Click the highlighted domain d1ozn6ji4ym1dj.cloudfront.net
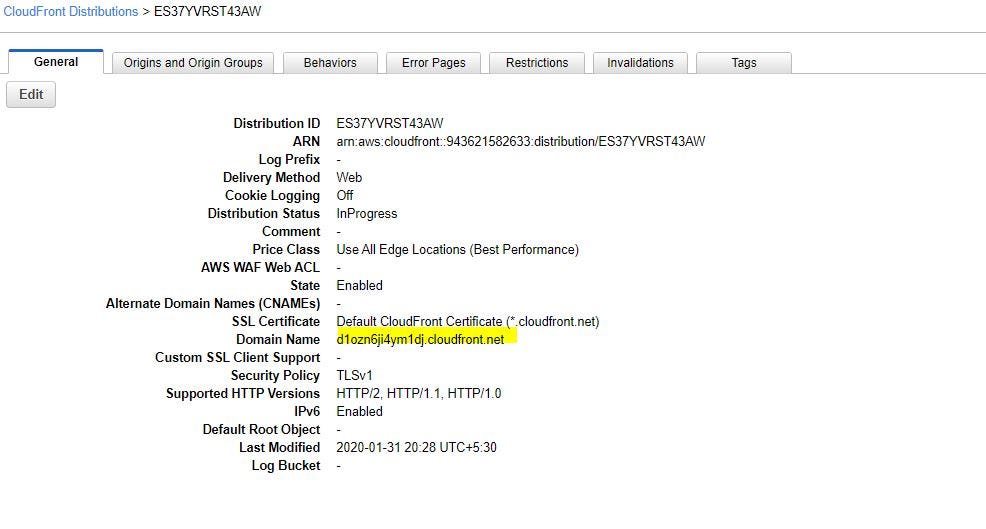This screenshot has width=986, height=529. pos(420,340)
